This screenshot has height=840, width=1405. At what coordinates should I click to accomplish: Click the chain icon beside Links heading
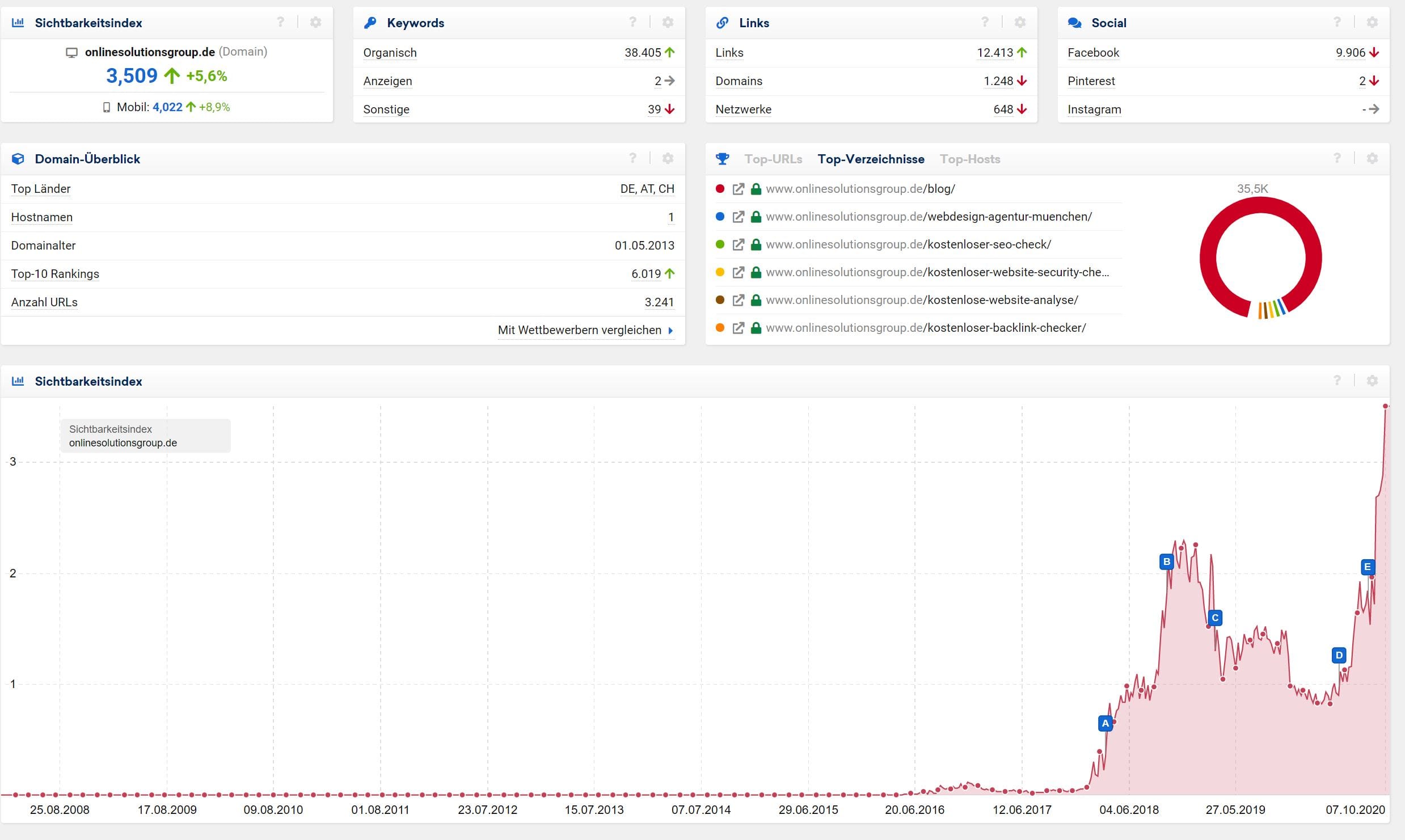(x=722, y=23)
